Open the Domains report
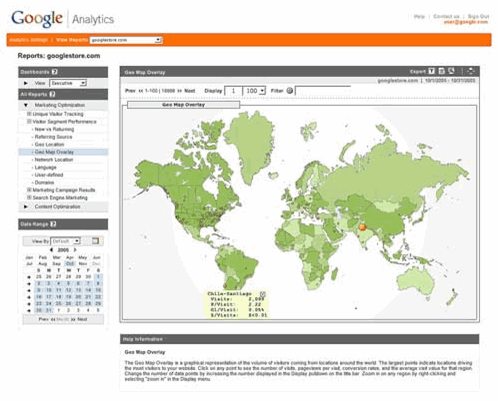 click(44, 182)
